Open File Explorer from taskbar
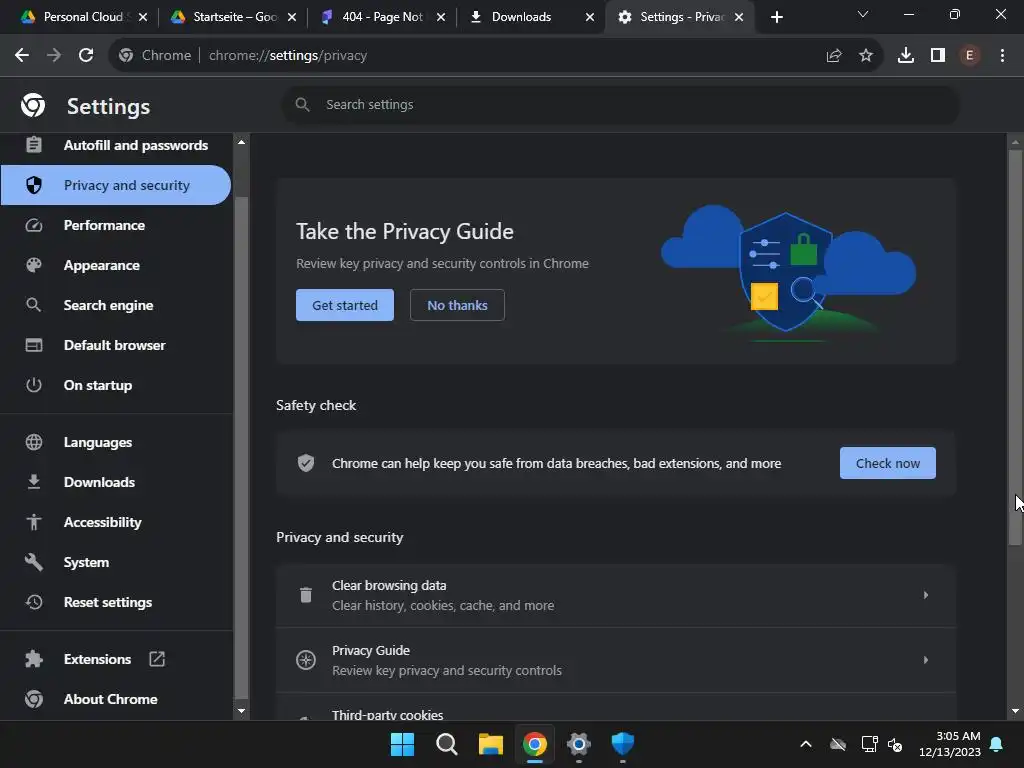 coord(490,744)
